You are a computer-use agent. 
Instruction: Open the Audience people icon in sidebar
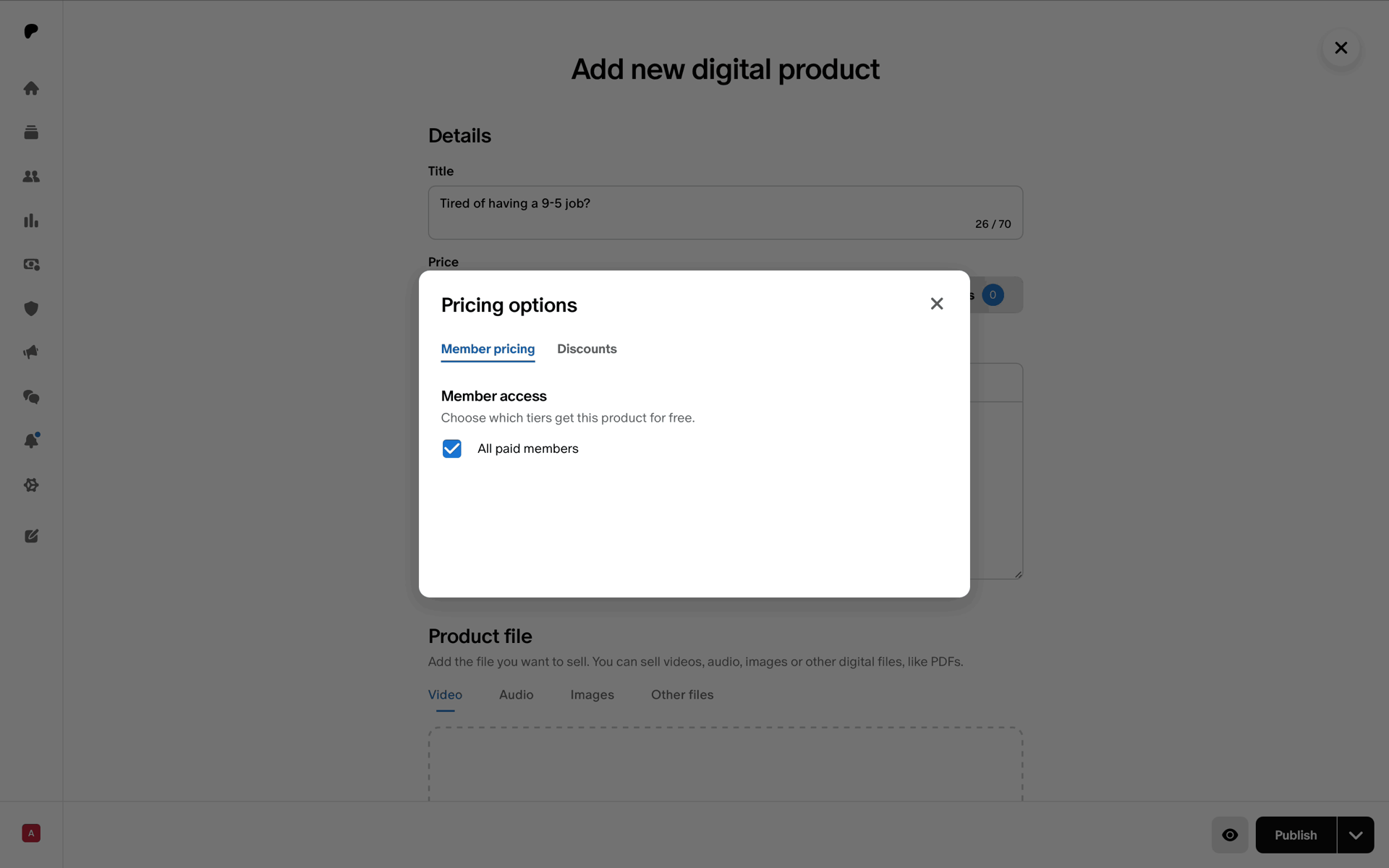31,176
